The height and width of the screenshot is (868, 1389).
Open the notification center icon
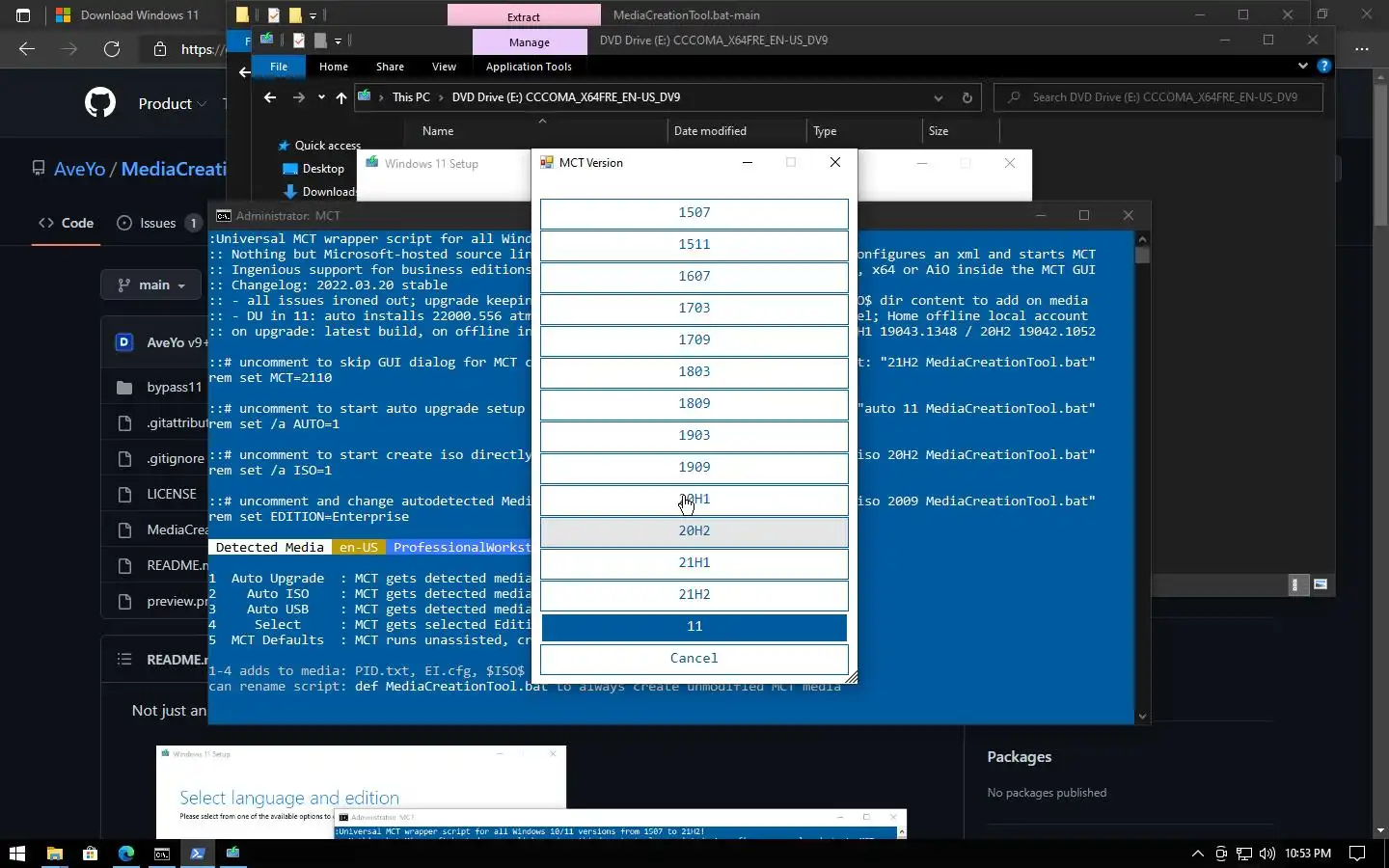coord(1357,854)
